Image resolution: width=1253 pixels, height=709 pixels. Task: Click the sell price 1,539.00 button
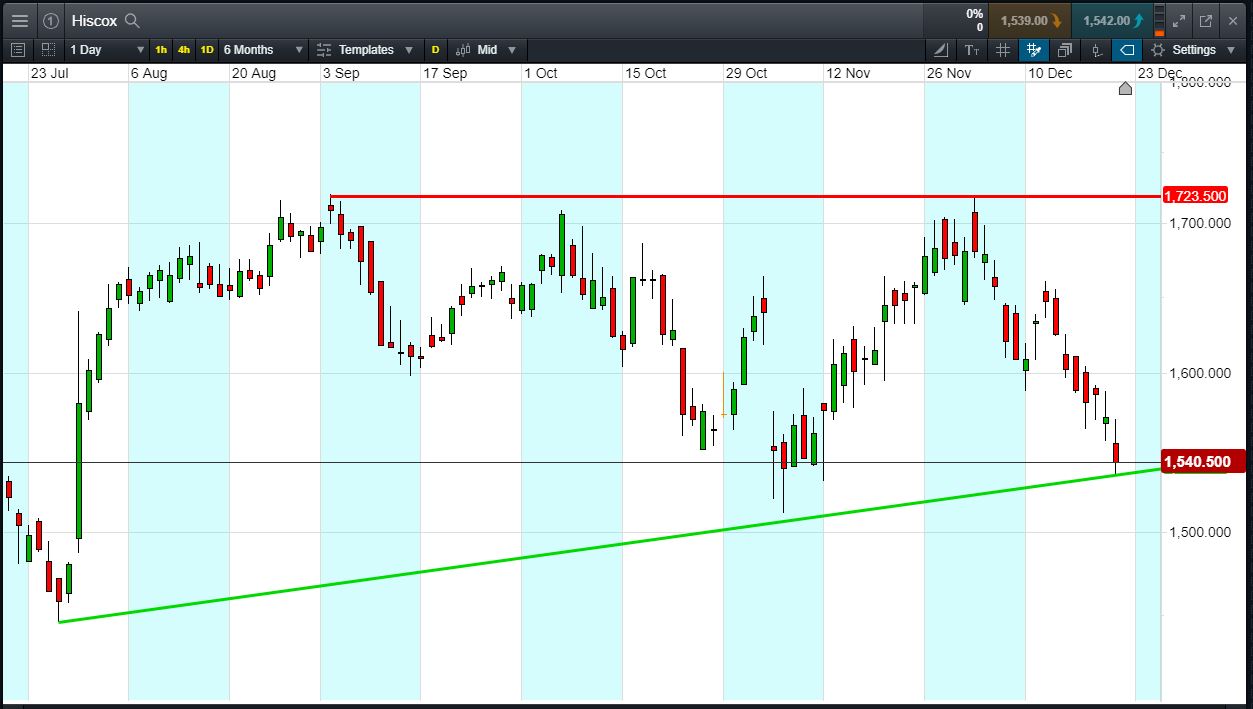coord(1029,20)
